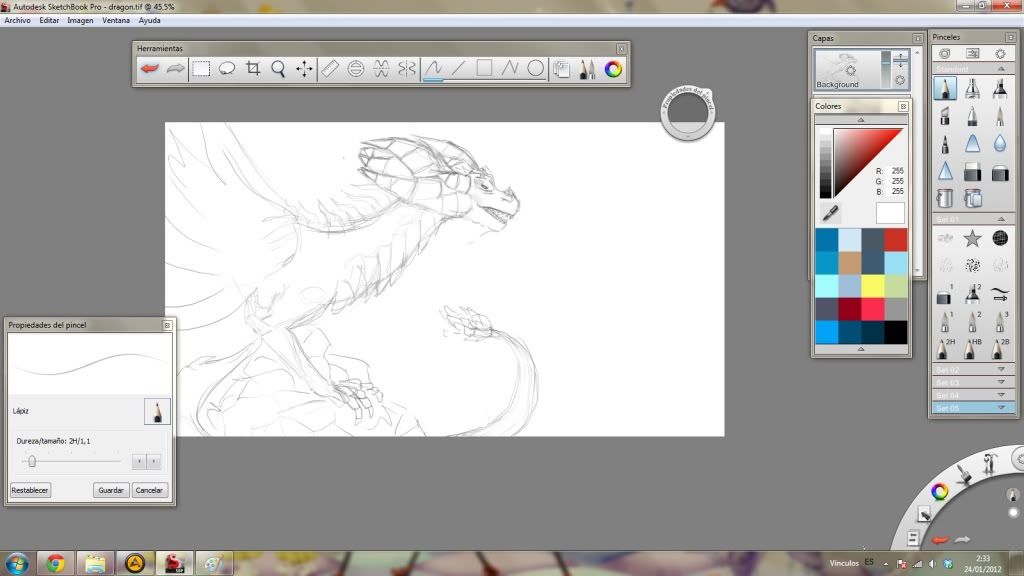
Task: Select the star shape brush in Set 01
Action: click(x=972, y=238)
